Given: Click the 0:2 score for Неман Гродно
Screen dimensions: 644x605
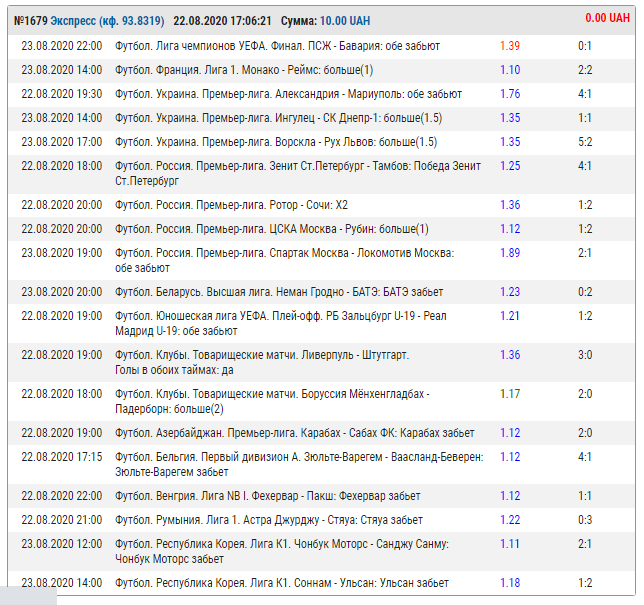Looking at the screenshot, I should tap(585, 292).
